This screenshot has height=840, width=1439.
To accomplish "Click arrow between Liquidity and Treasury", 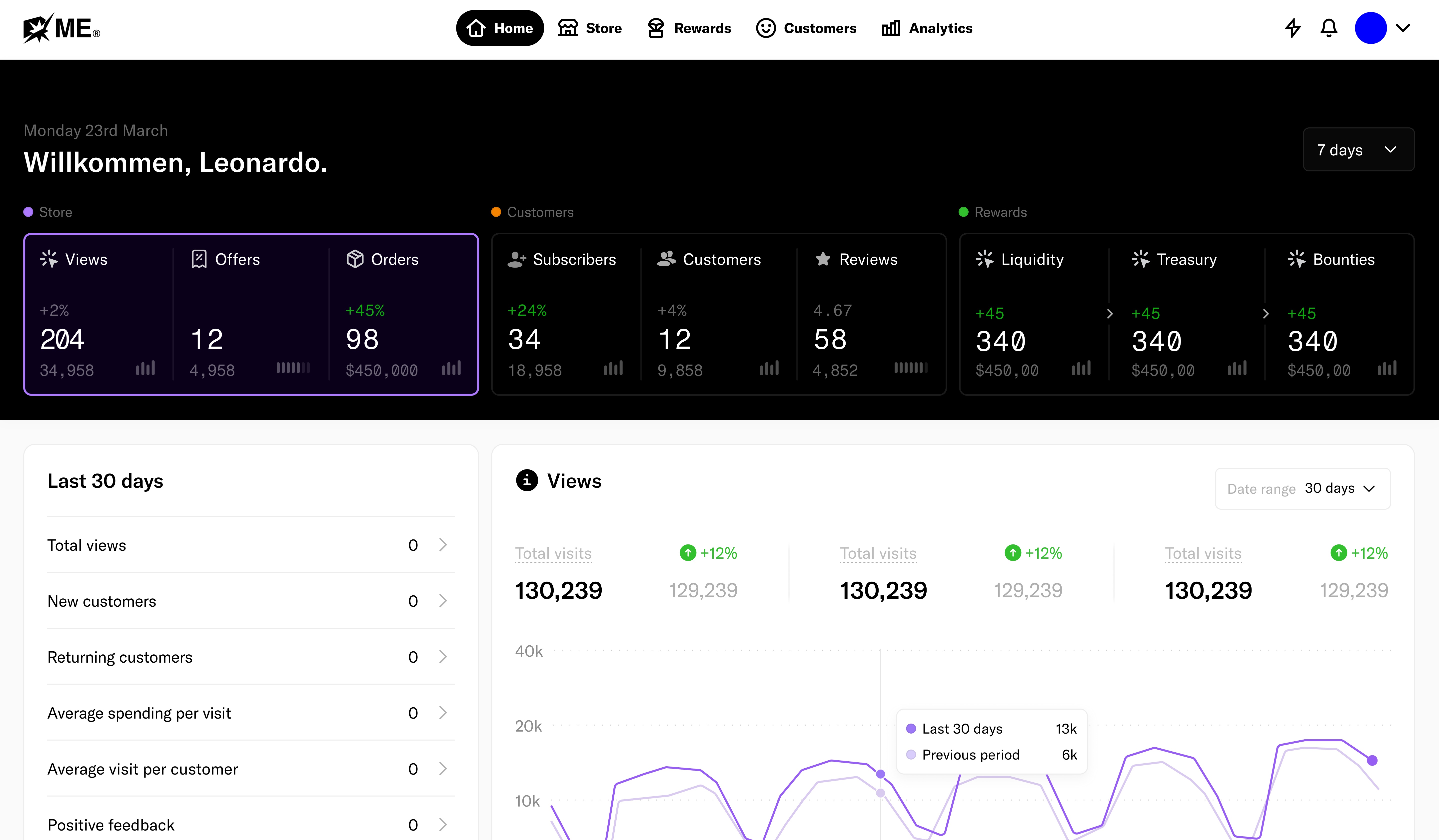I will click(x=1110, y=314).
